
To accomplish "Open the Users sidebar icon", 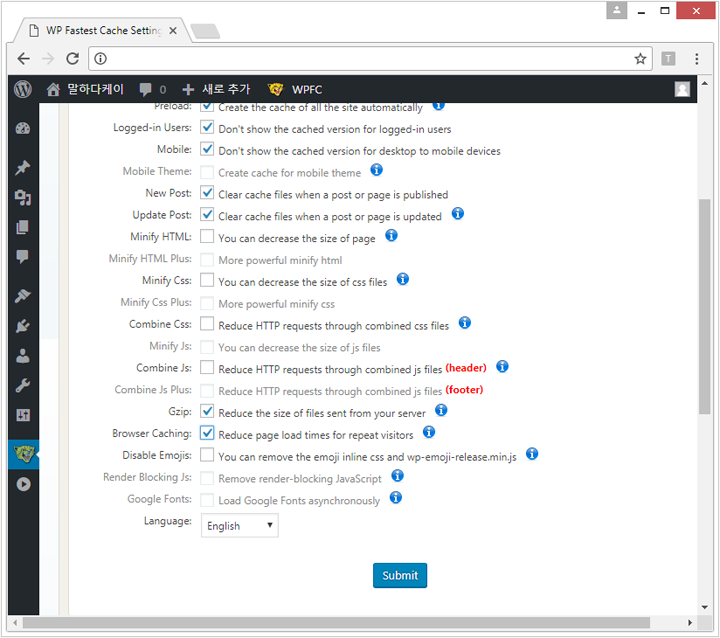I will click(x=23, y=356).
